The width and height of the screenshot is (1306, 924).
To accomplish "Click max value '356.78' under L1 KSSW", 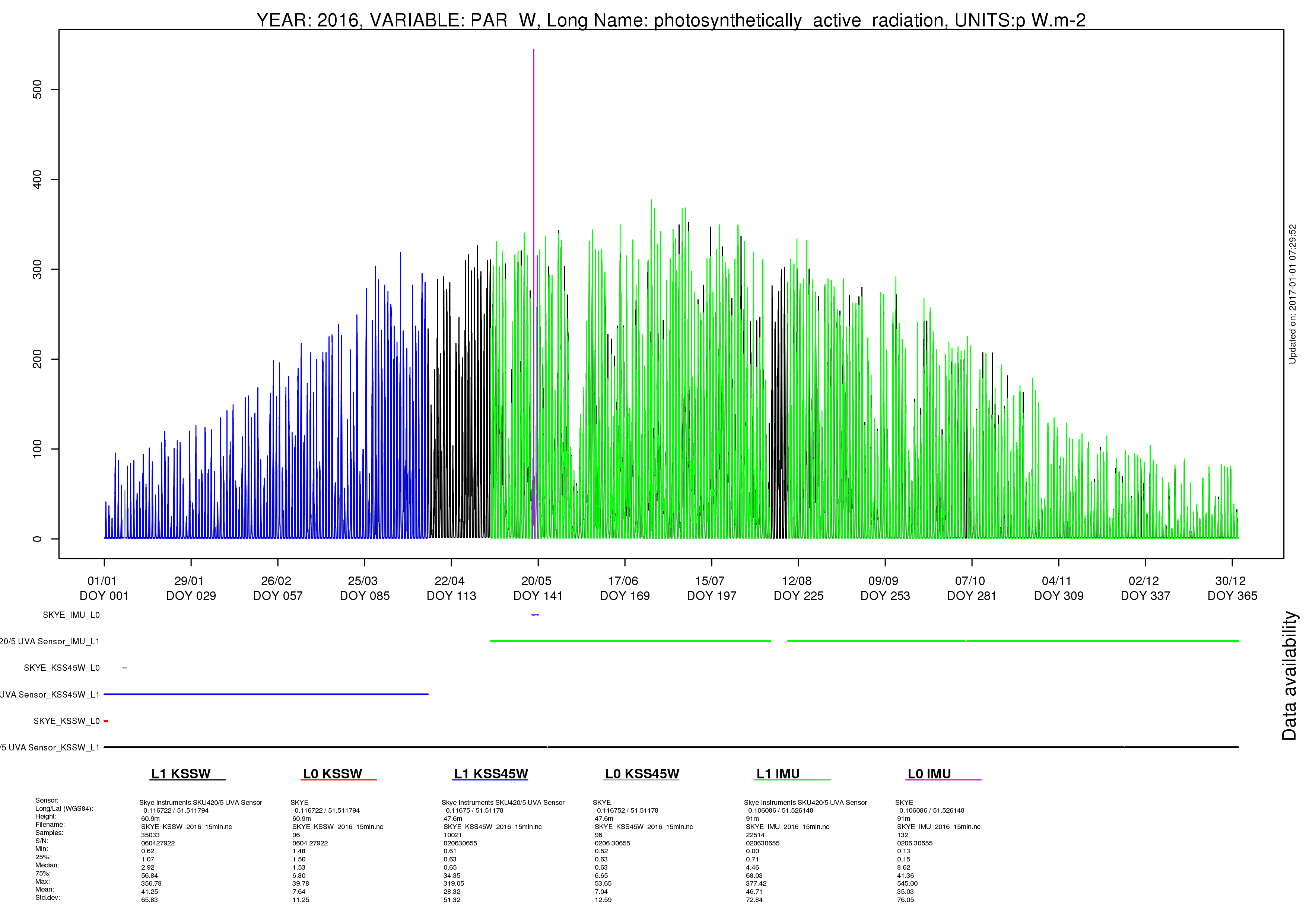I will click(151, 884).
